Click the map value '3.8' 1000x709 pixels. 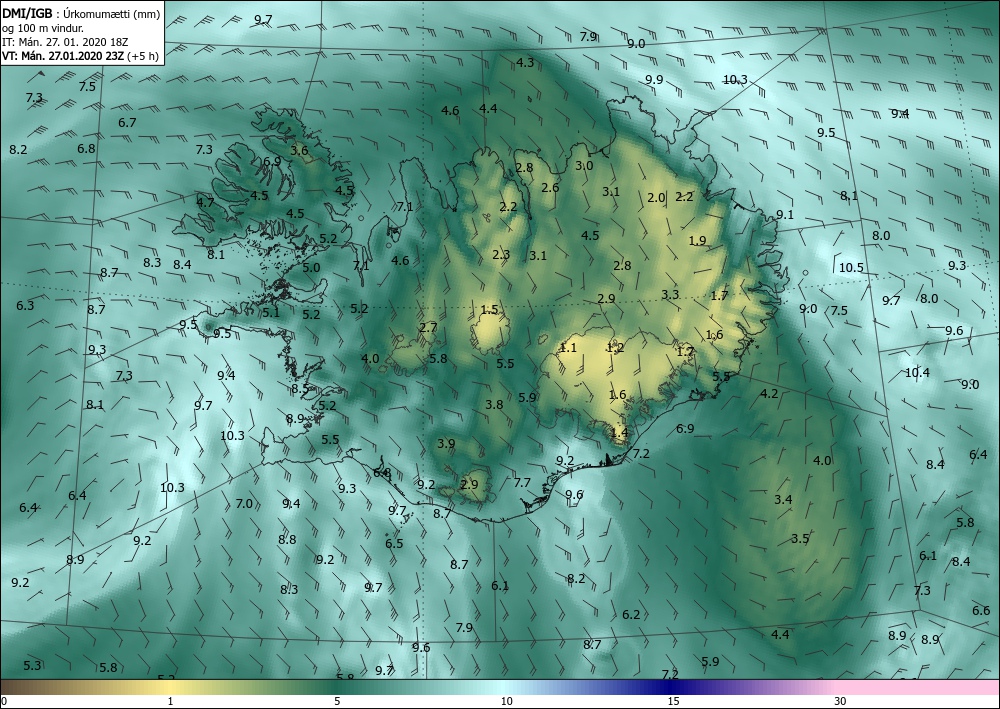coord(494,405)
